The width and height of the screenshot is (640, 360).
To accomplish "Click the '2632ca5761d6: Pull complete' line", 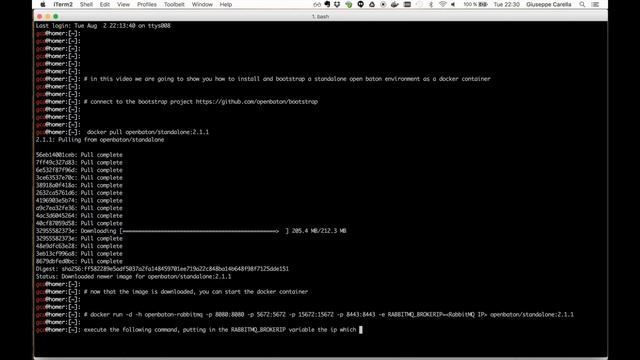I will pyautogui.click(x=79, y=193).
